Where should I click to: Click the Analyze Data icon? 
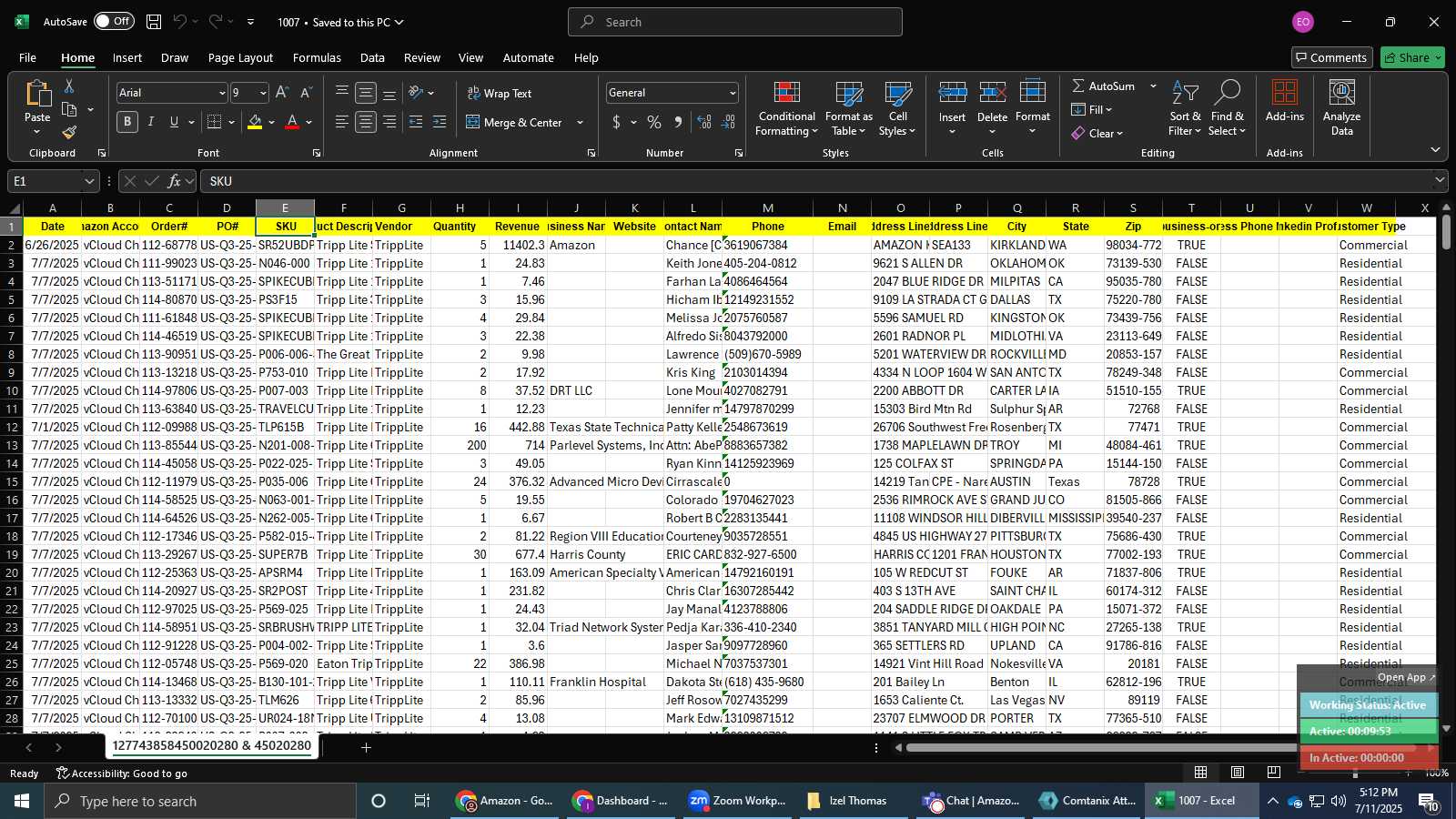[x=1341, y=107]
